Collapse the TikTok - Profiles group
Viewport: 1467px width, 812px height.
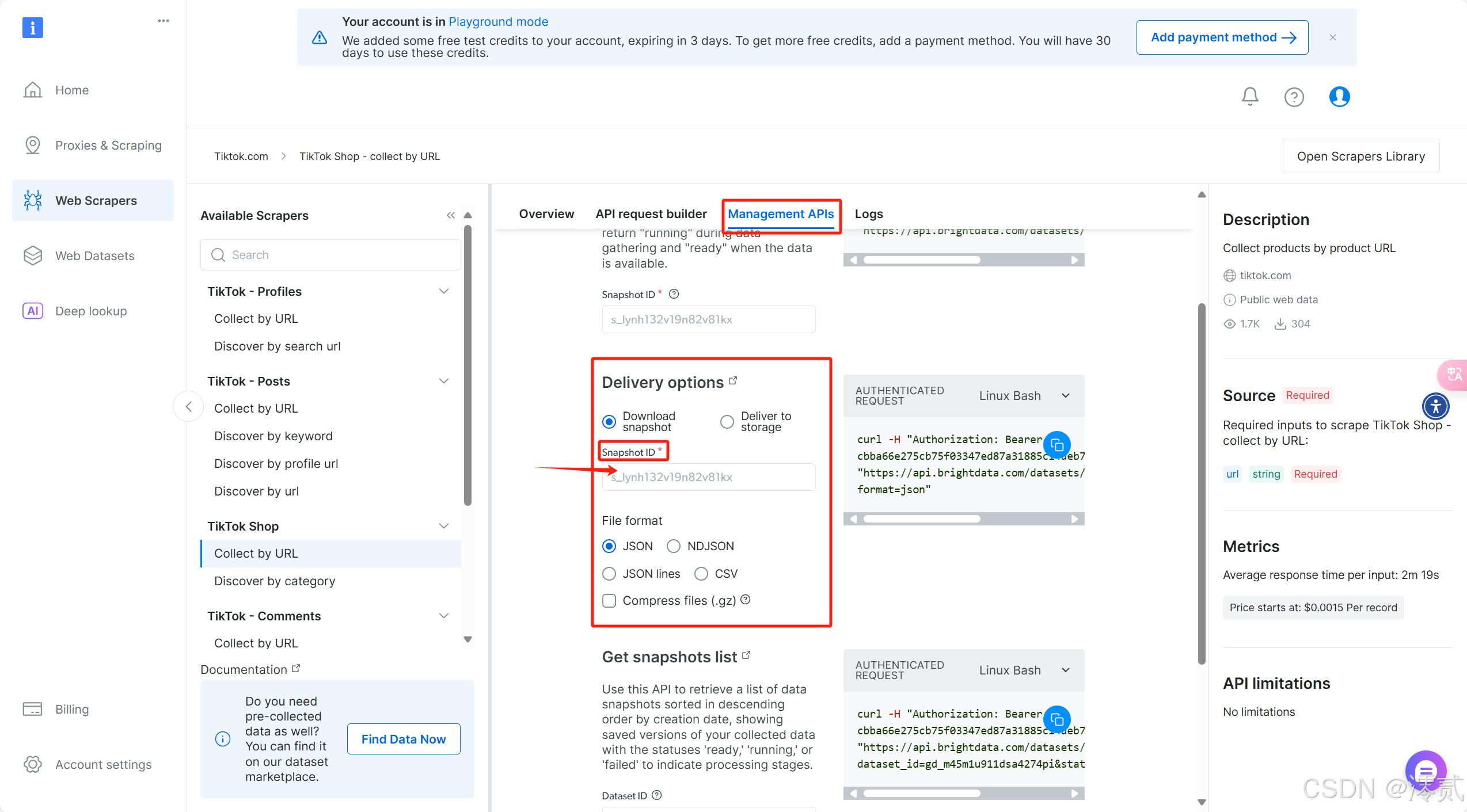point(444,291)
